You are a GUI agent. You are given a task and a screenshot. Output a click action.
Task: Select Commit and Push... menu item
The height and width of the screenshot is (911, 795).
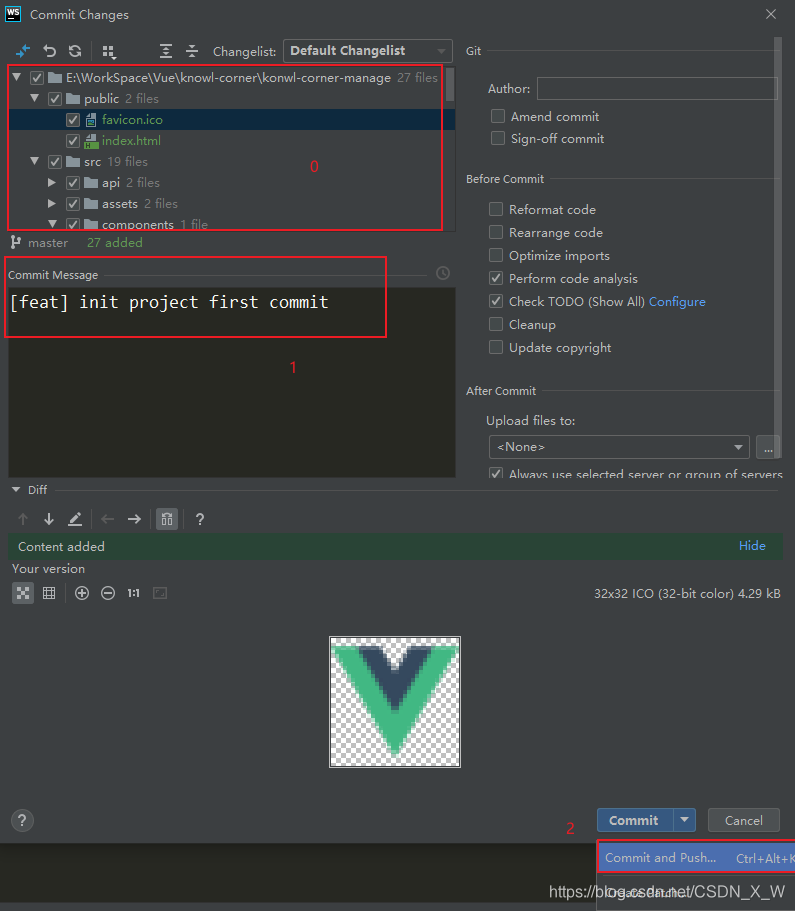click(x=696, y=858)
